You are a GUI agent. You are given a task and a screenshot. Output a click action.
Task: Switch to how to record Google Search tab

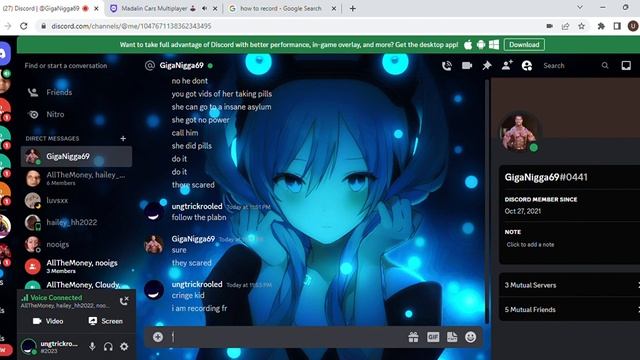click(x=281, y=8)
